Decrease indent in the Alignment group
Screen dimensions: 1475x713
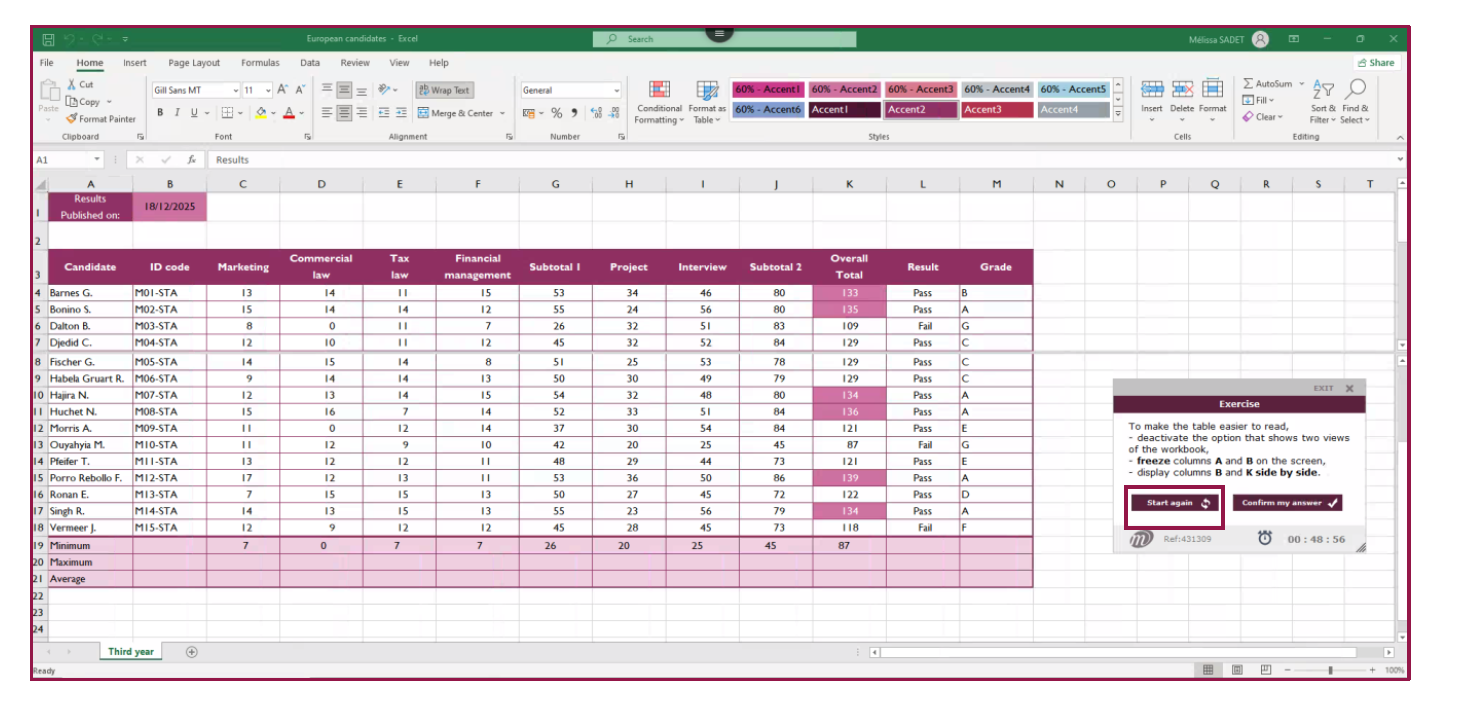coord(384,113)
